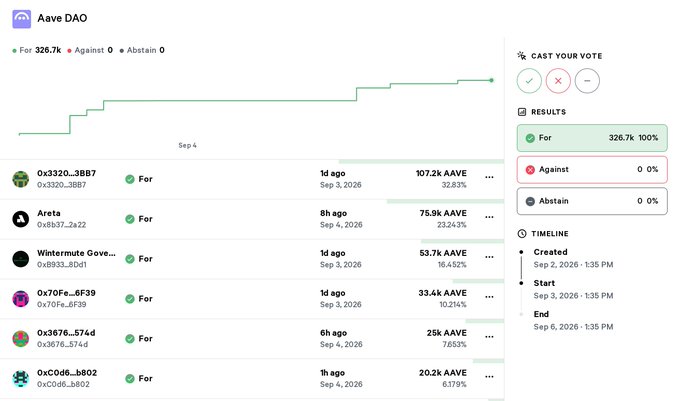Click the green For icon in 0x3320...3BB7 row
Screen dimensions: 680x401
[x=130, y=179]
